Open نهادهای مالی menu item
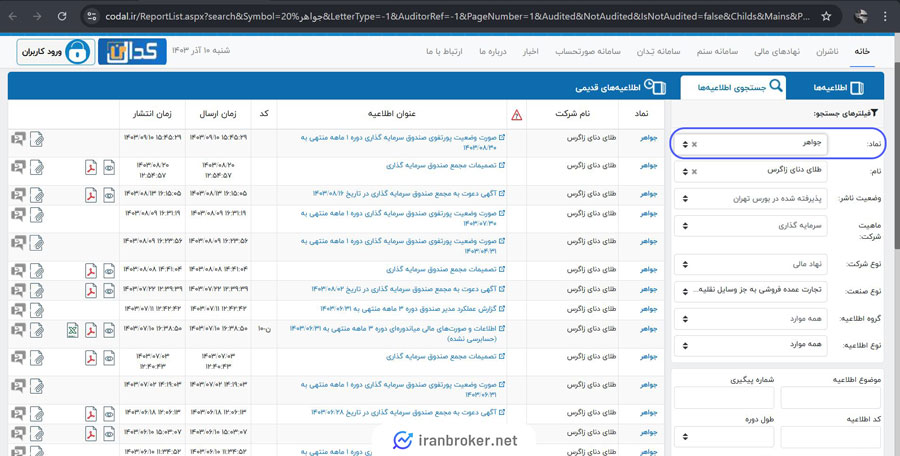 (x=777, y=51)
